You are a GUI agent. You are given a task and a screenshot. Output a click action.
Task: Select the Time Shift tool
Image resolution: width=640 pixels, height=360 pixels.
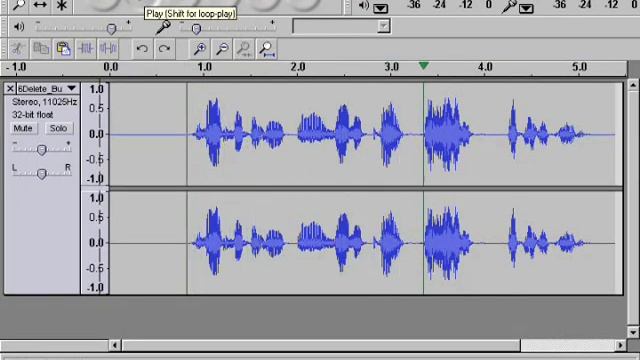[x=40, y=5]
